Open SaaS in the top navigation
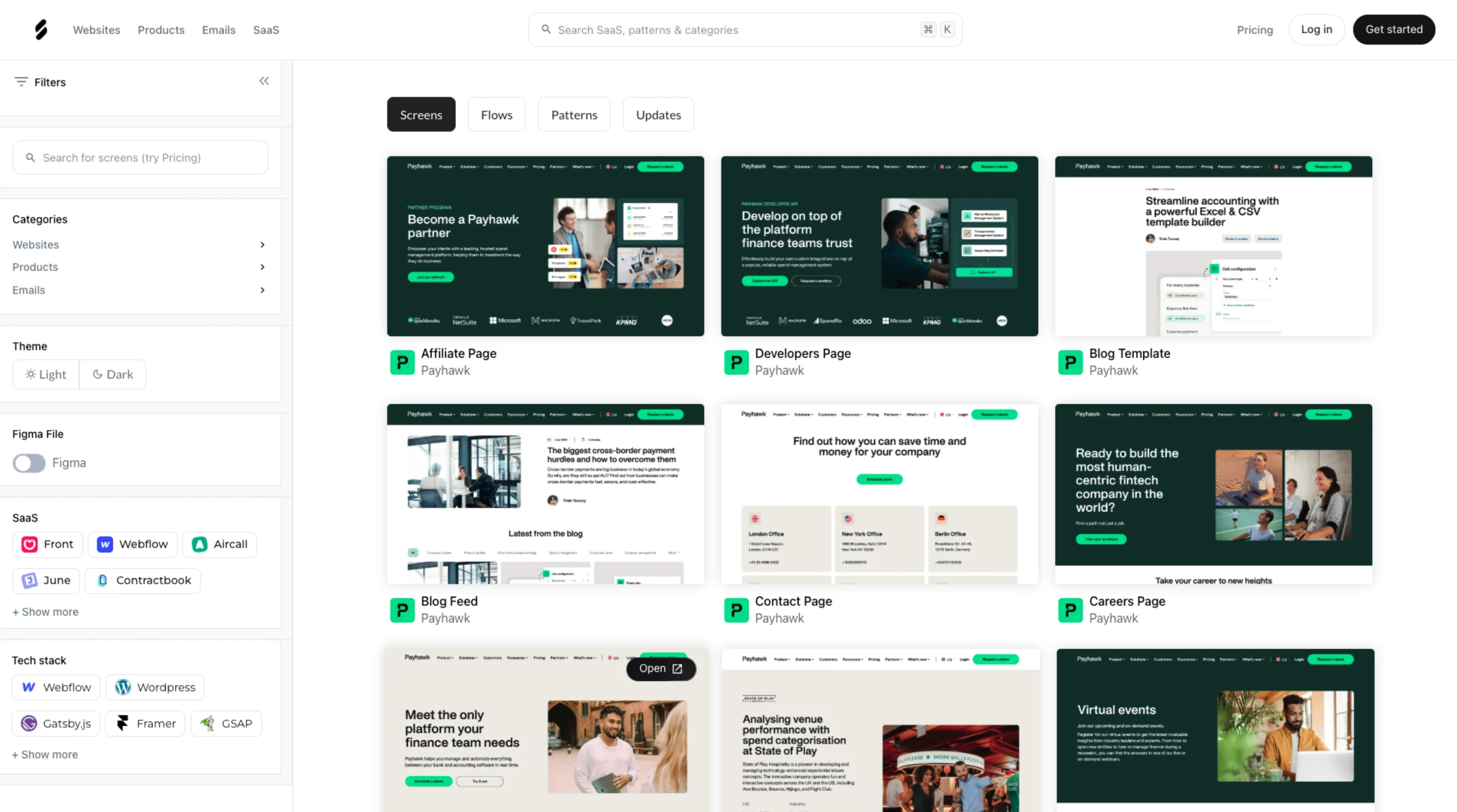Screen dimensions: 1457x812 (x=266, y=30)
